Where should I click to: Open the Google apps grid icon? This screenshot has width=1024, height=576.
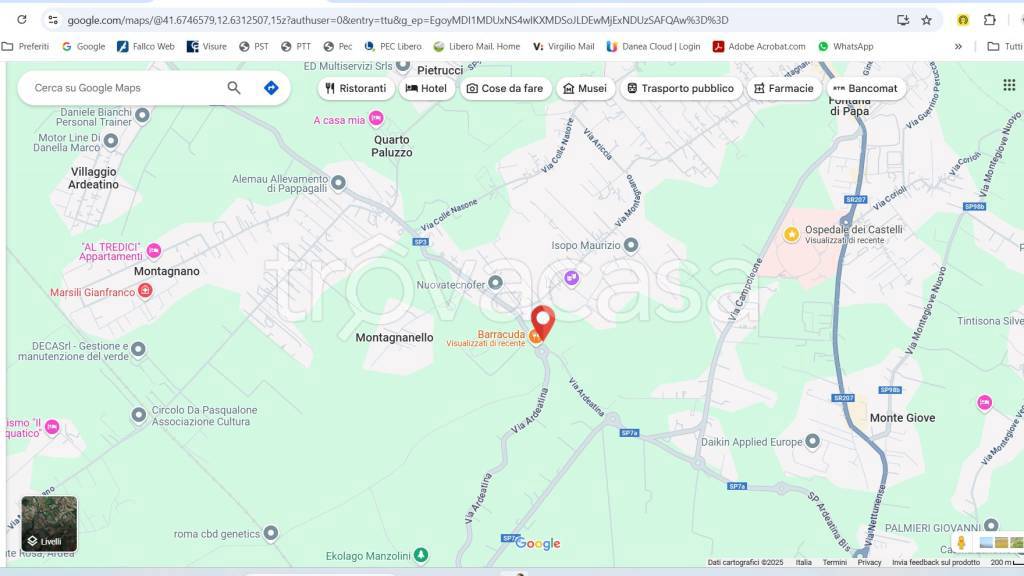coord(1009,85)
